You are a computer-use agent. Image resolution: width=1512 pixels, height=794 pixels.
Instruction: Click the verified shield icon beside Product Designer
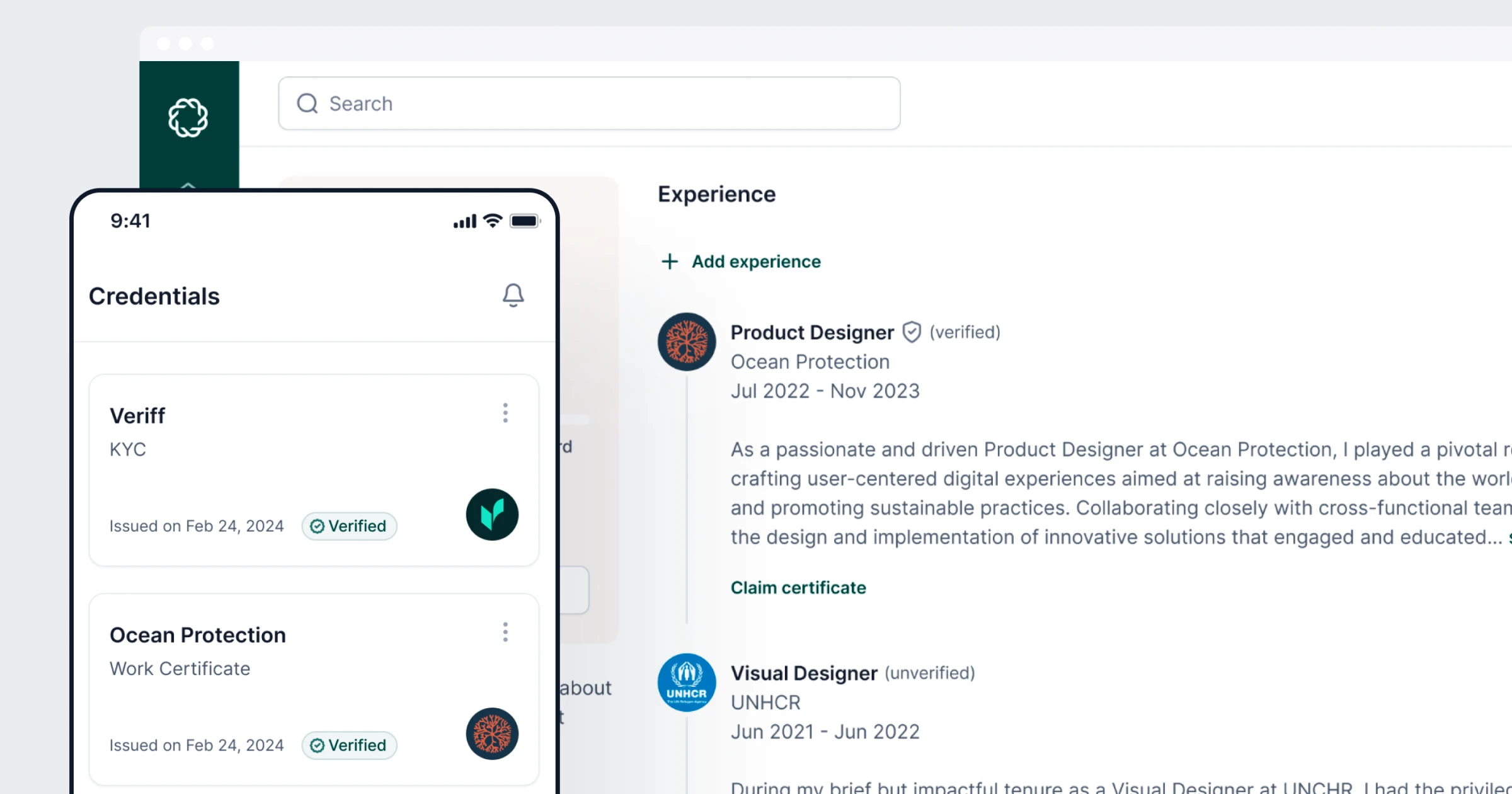912,331
